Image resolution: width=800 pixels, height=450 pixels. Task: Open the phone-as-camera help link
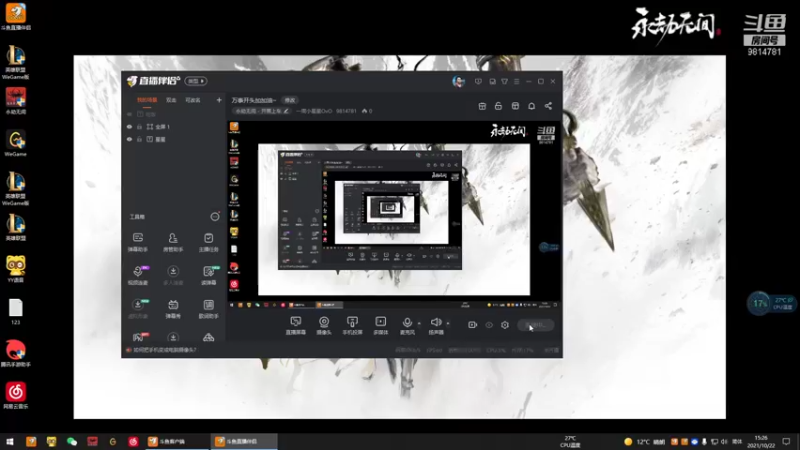click(164, 350)
